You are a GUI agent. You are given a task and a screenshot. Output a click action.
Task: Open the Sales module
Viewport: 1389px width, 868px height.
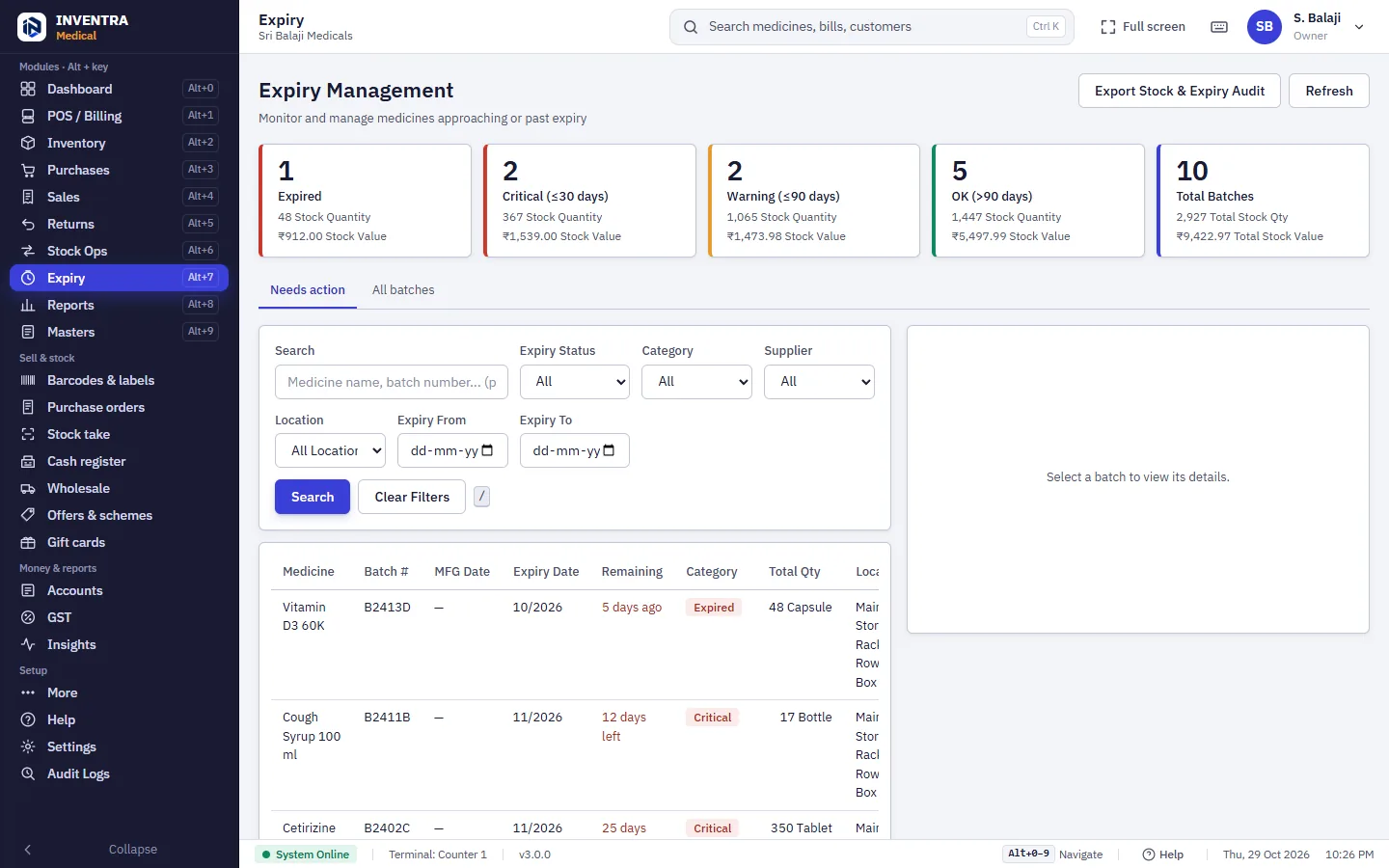(119, 197)
